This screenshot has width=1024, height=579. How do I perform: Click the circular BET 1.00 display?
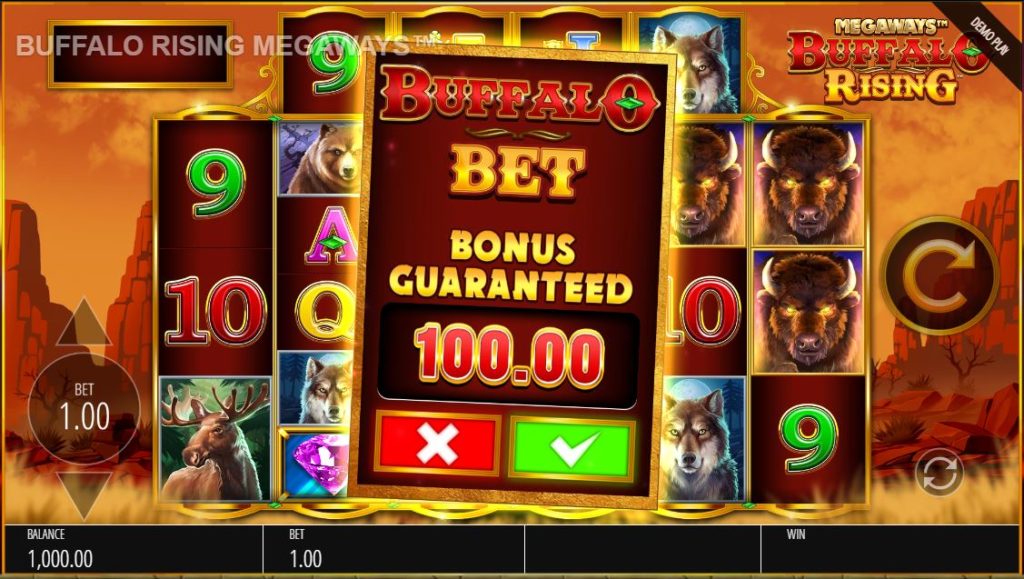tap(84, 409)
